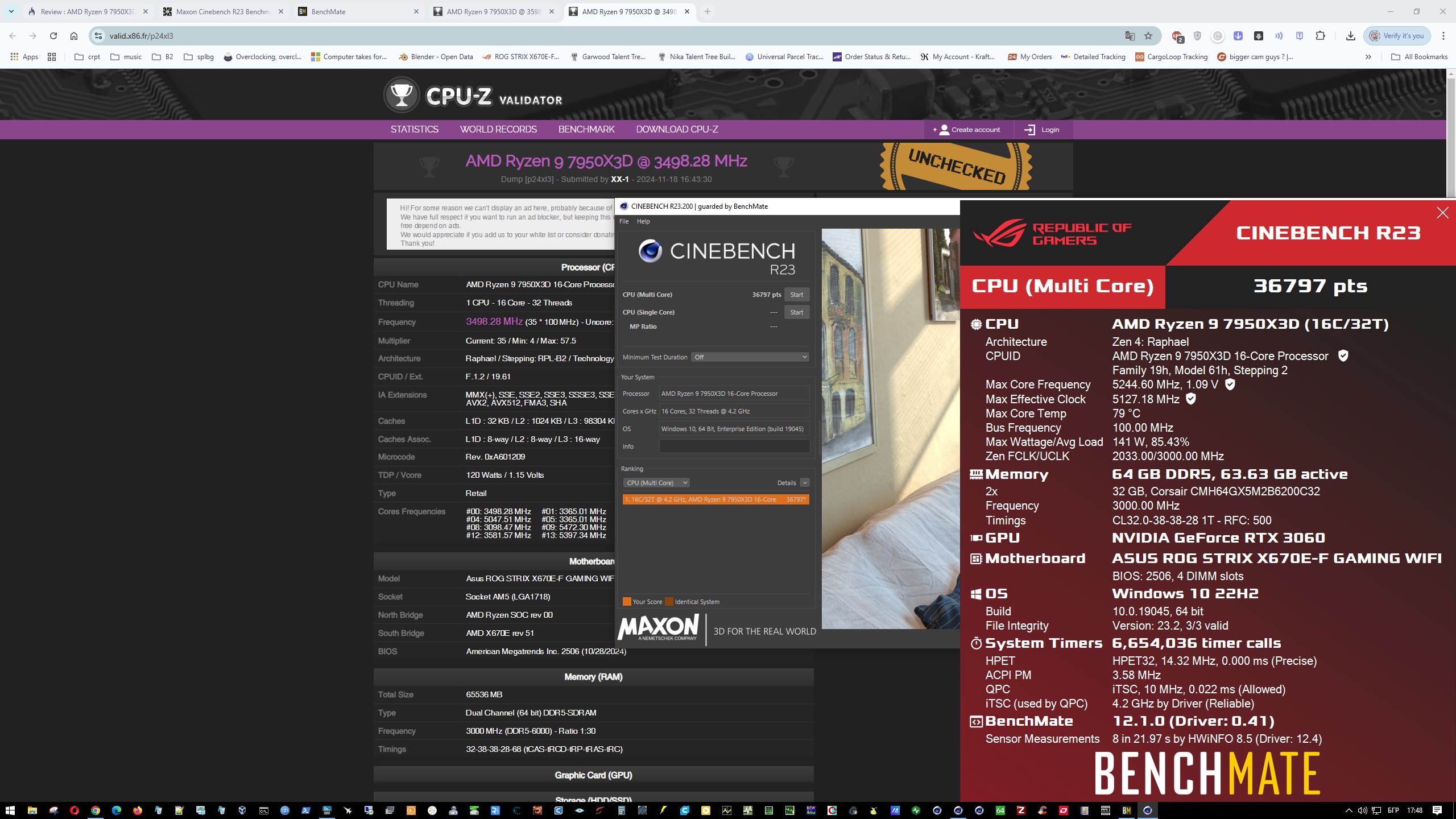Viewport: 1456px width, 819px height.
Task: Open the All Bookmarks folder
Action: 1419,57
